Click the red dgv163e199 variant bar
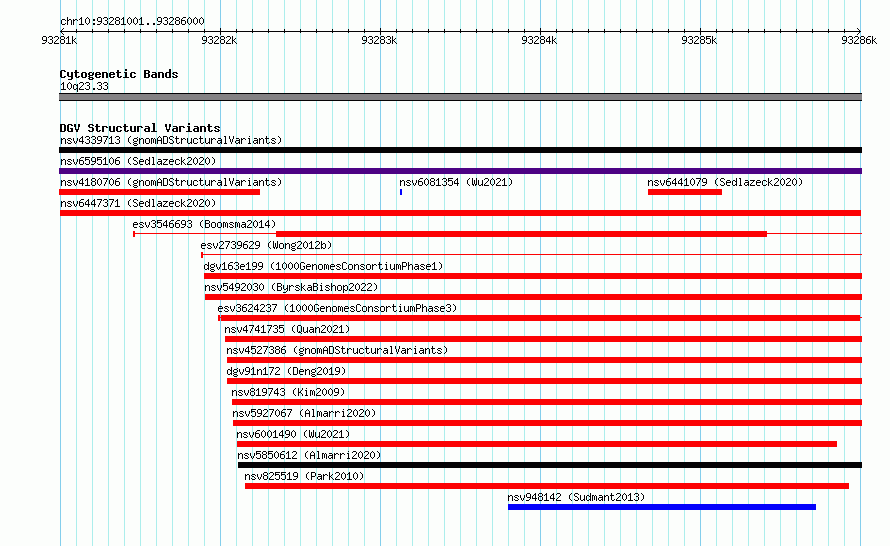Screen dimensions: 890x546 tap(533, 276)
